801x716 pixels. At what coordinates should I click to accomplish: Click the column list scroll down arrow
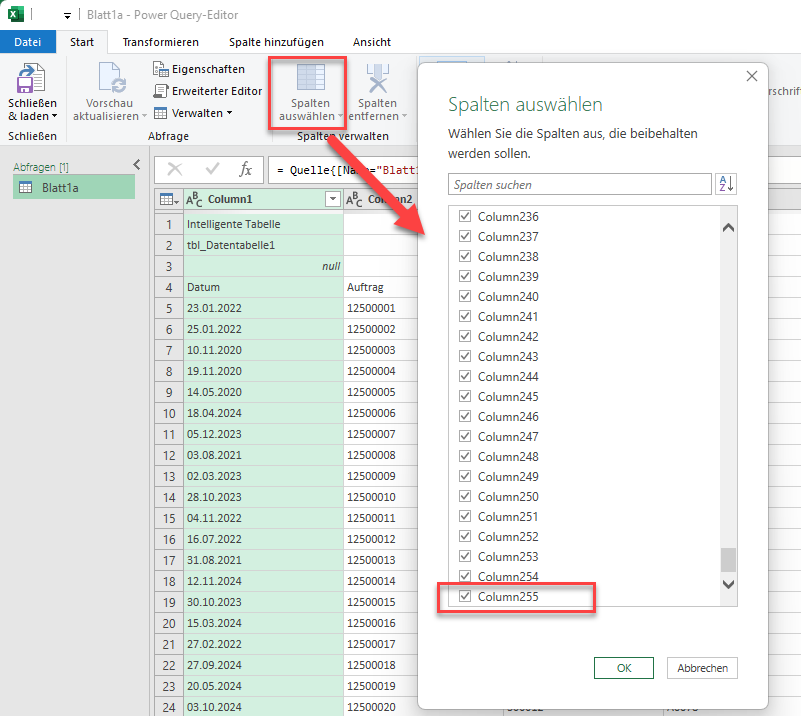[x=728, y=584]
